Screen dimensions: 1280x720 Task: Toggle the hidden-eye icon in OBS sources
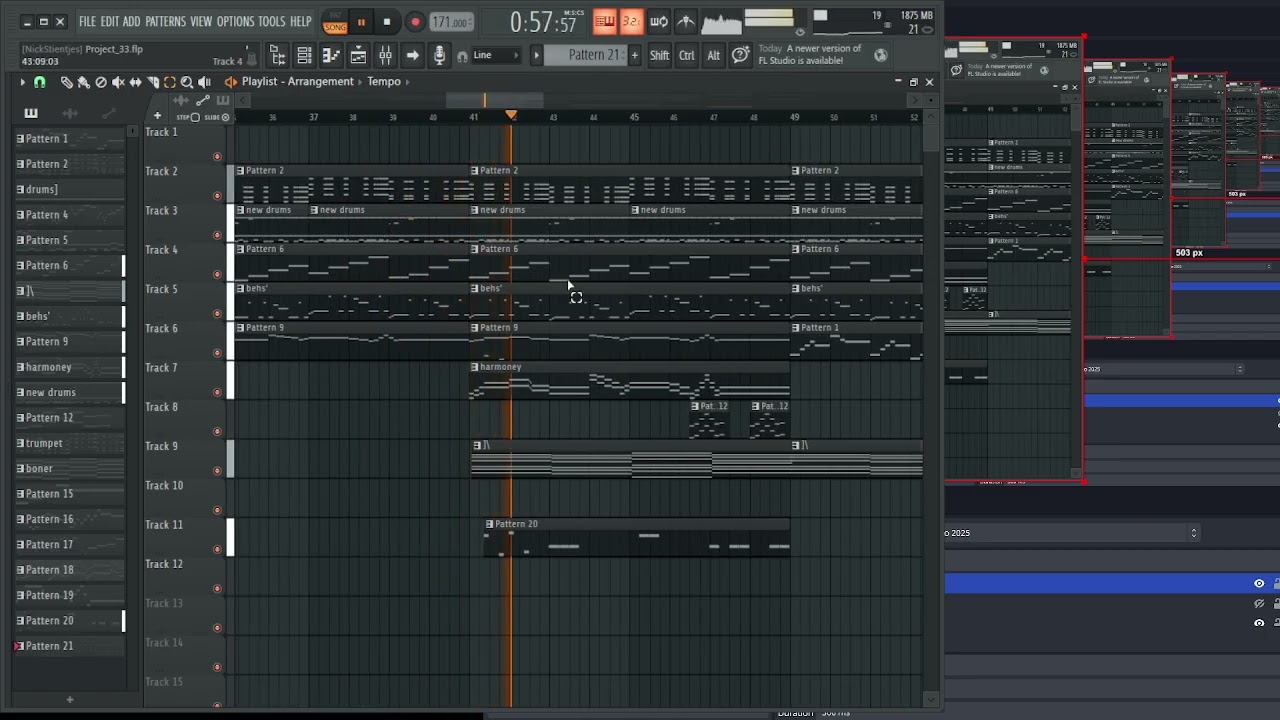[x=1259, y=604]
